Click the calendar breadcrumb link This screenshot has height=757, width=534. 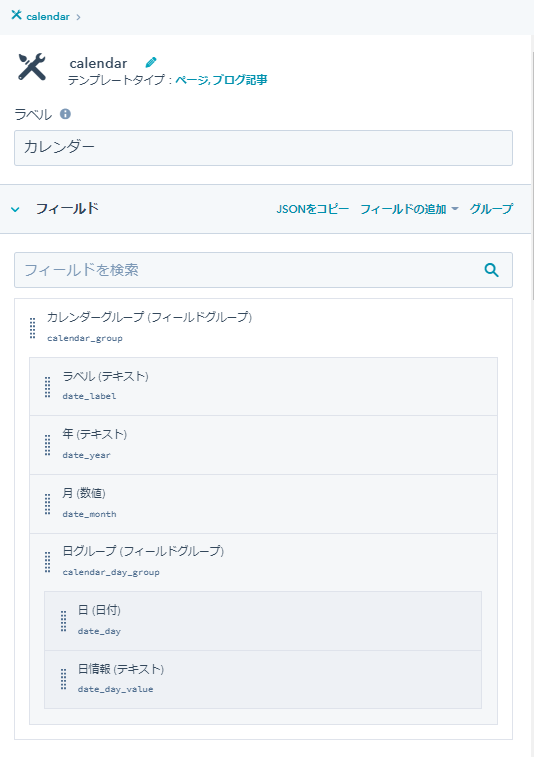[48, 16]
